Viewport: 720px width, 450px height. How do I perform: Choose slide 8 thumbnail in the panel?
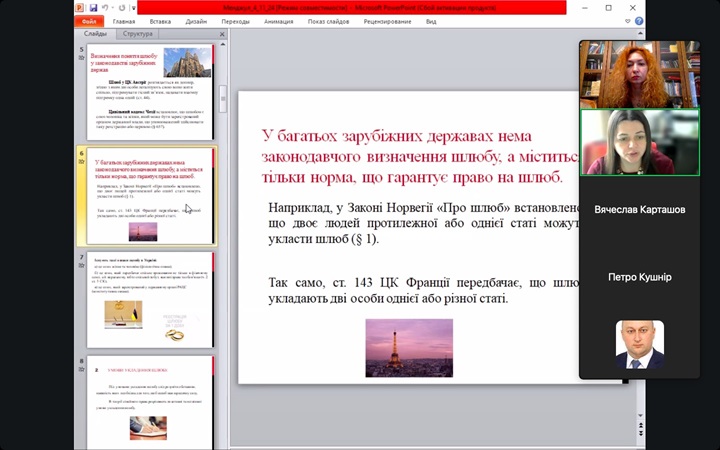tap(150, 400)
